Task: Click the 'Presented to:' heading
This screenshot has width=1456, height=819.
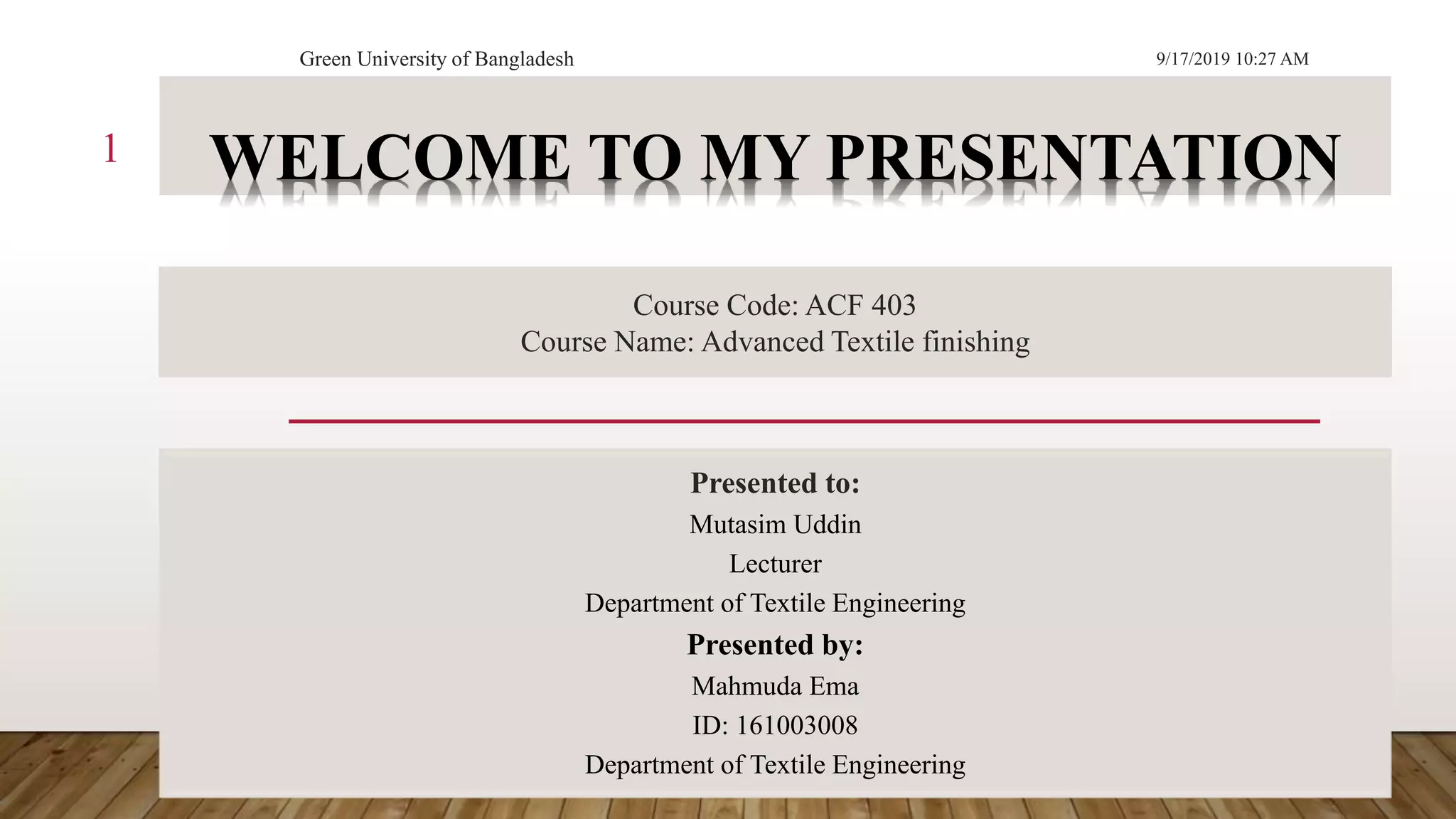Action: click(x=775, y=483)
